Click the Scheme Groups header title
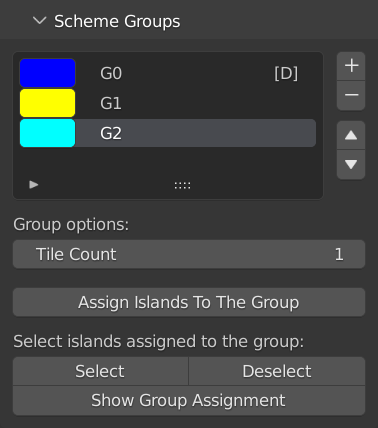 (117, 21)
